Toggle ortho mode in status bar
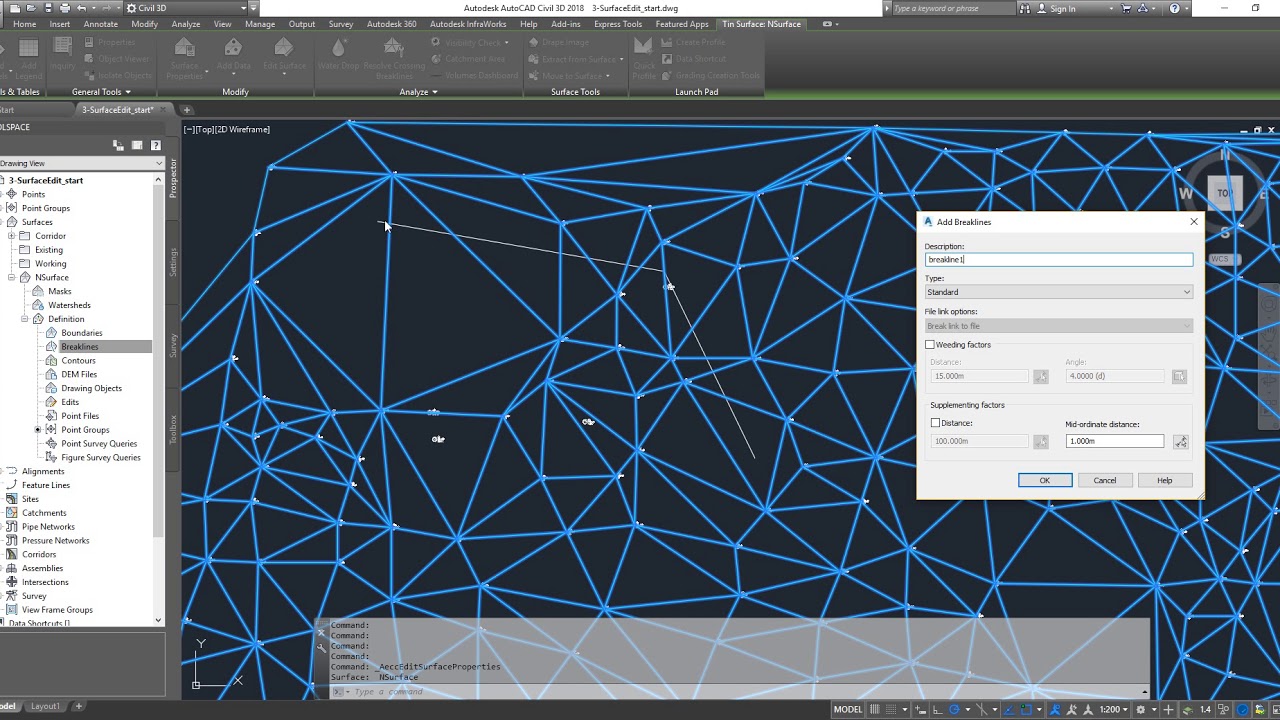This screenshot has width=1280, height=720. [937, 709]
